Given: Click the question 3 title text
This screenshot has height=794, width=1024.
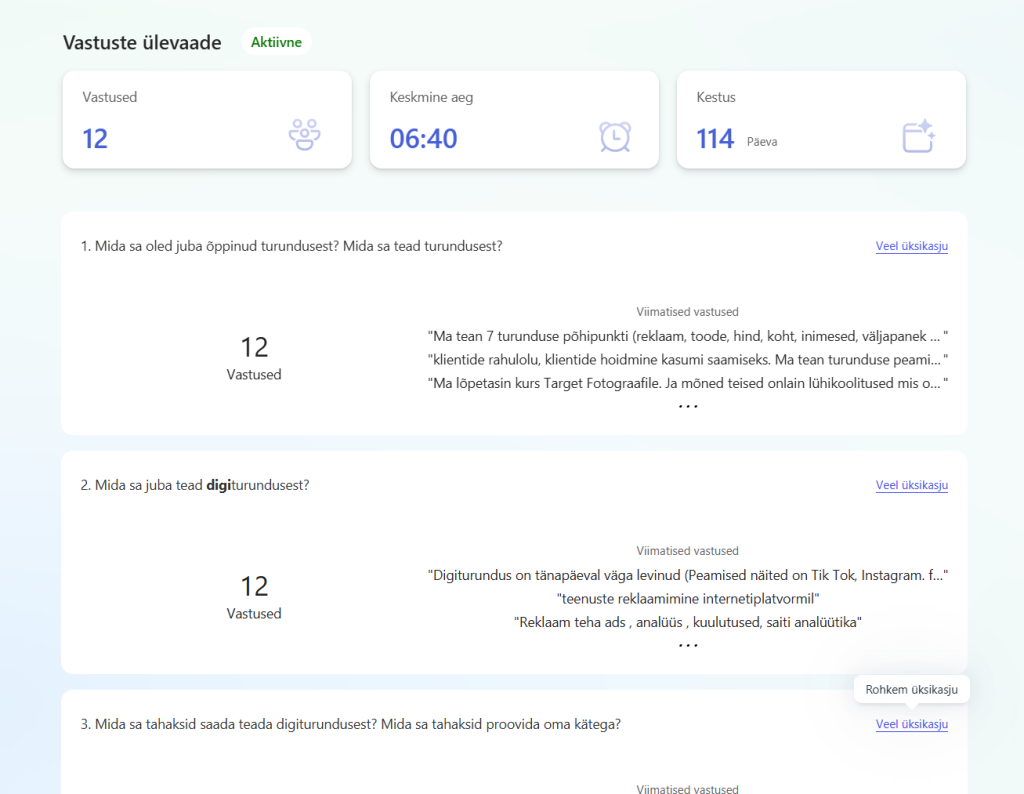Looking at the screenshot, I should (350, 724).
